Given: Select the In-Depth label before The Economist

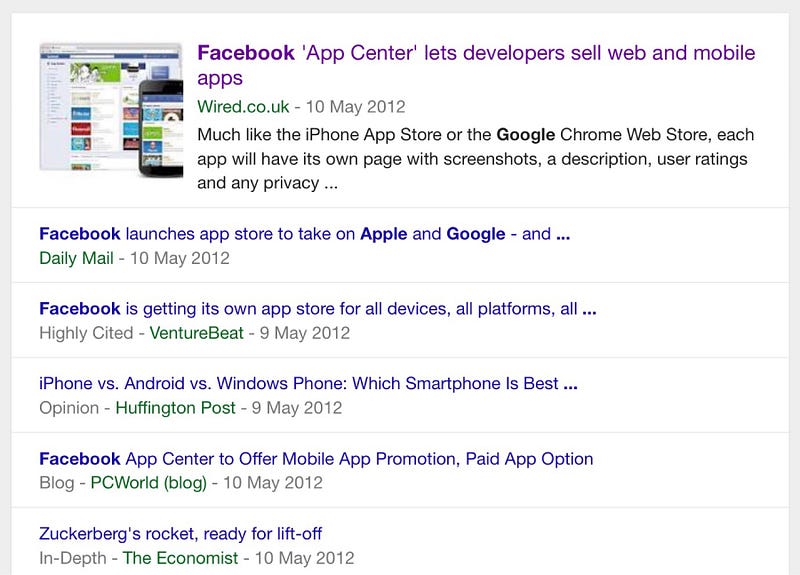Looking at the screenshot, I should (73, 558).
